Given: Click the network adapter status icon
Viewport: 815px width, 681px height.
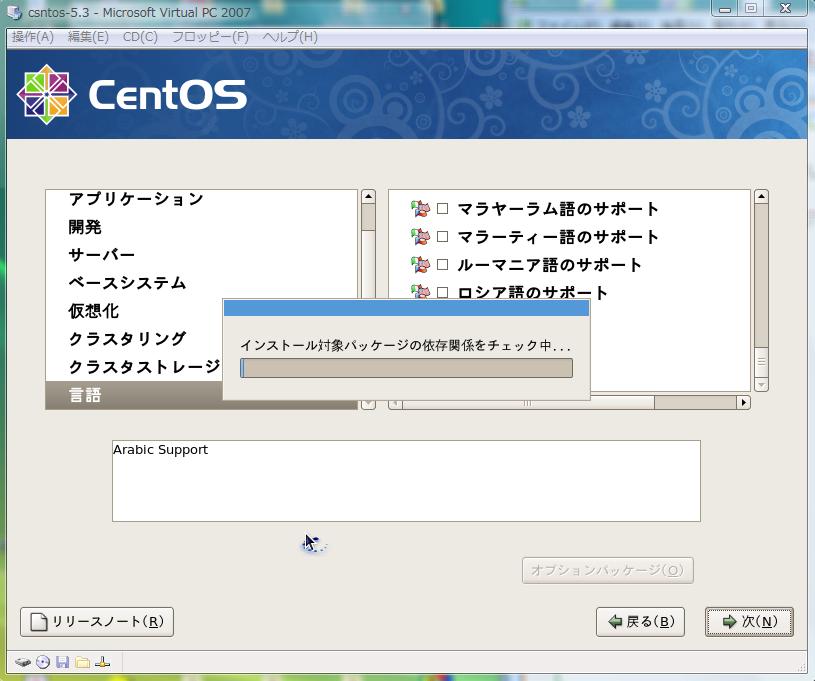Looking at the screenshot, I should click(102, 662).
